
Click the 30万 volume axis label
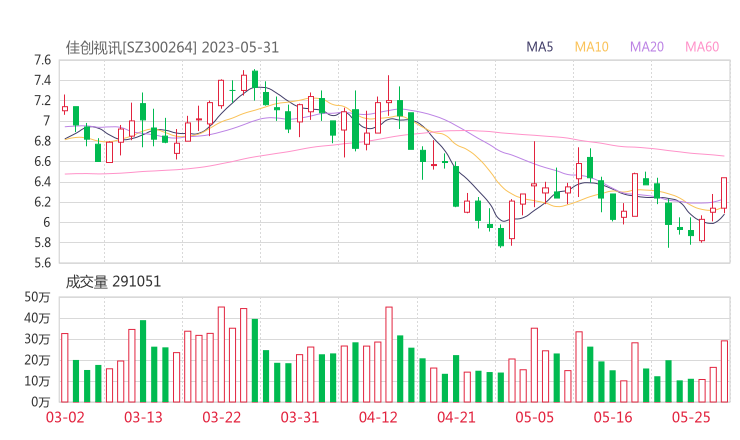pos(37,339)
